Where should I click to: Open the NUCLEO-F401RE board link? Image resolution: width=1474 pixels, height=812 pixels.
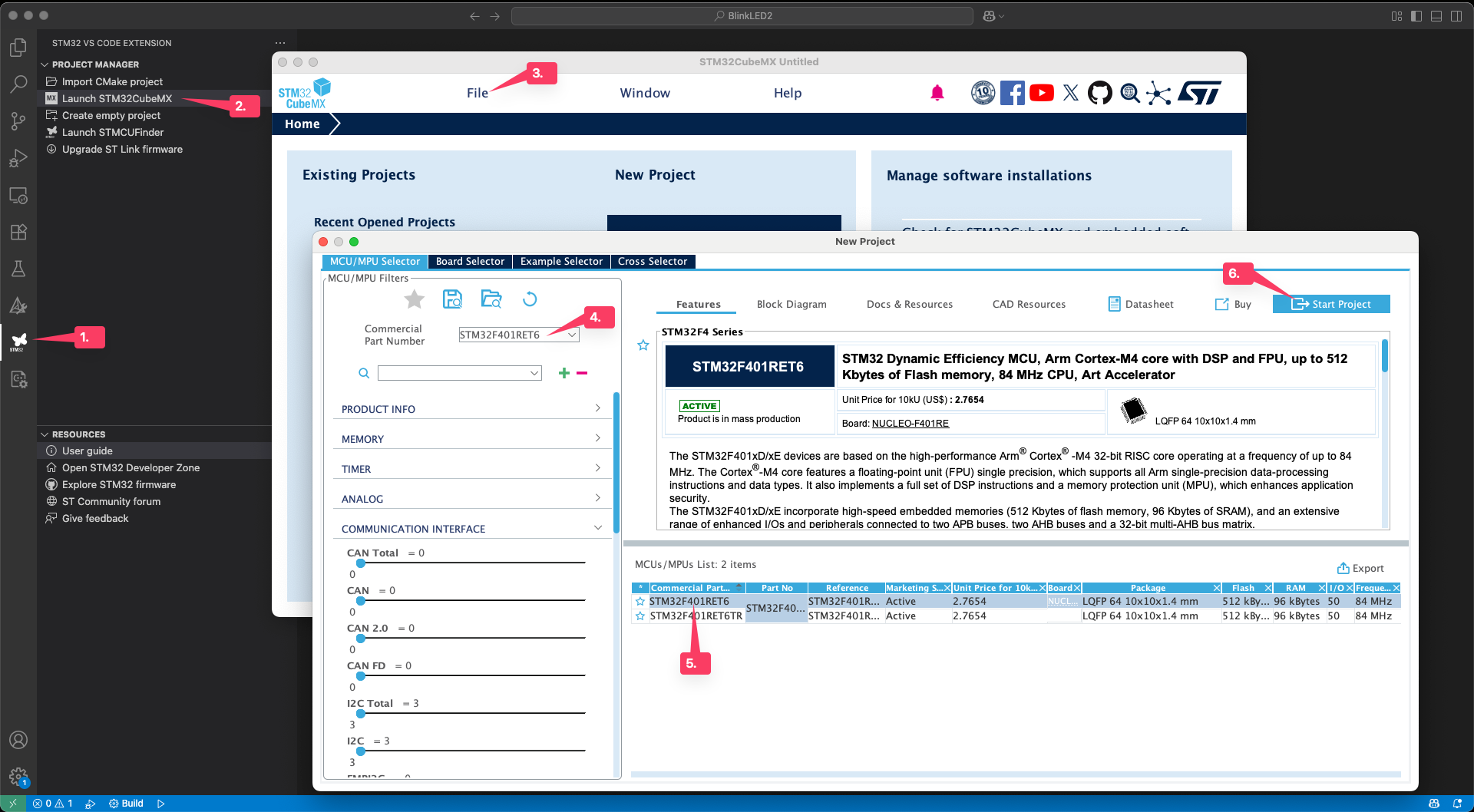click(910, 424)
